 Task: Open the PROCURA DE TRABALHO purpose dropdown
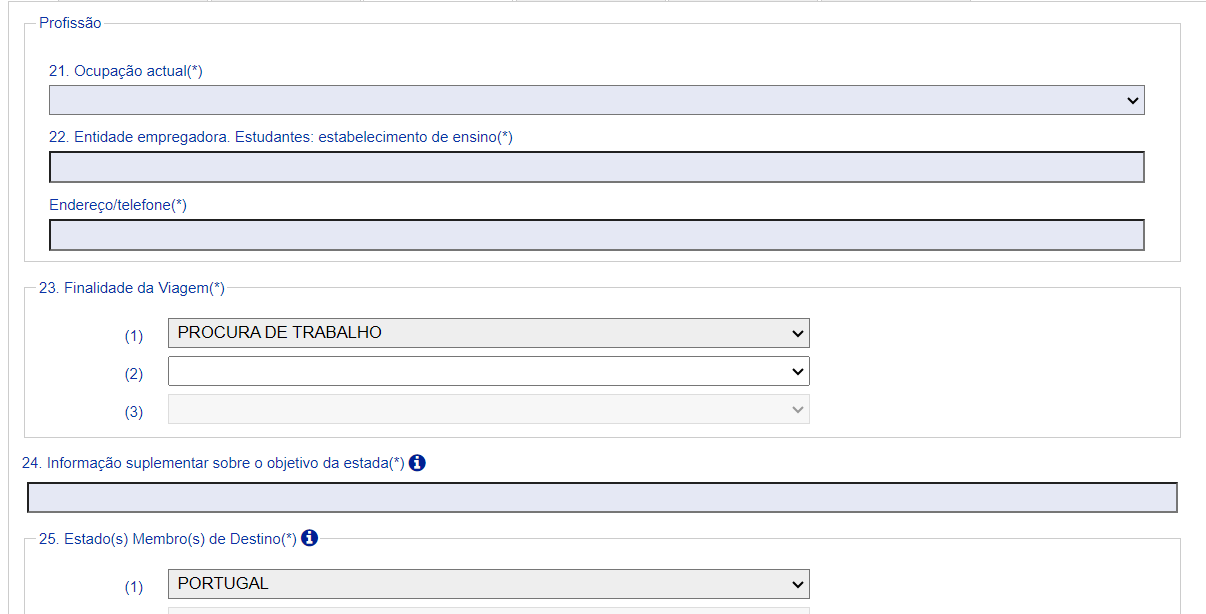(489, 333)
